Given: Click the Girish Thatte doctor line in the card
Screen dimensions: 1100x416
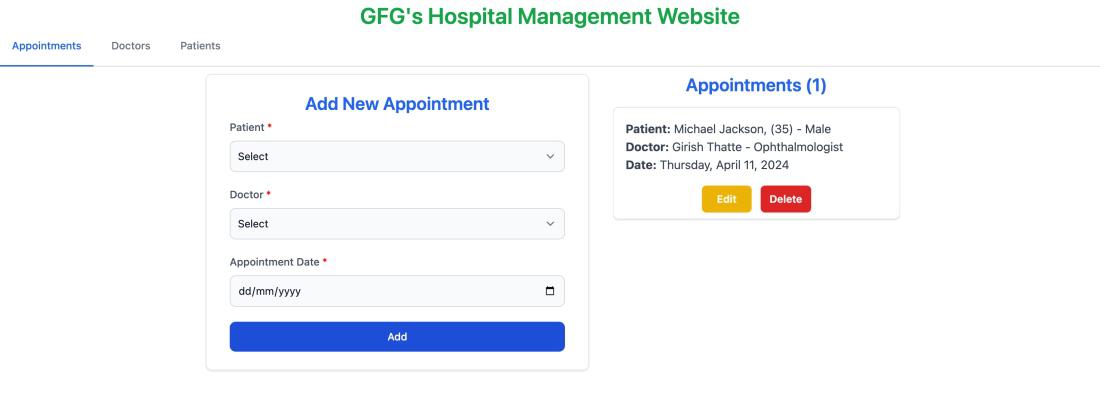Looking at the screenshot, I should (734, 147).
